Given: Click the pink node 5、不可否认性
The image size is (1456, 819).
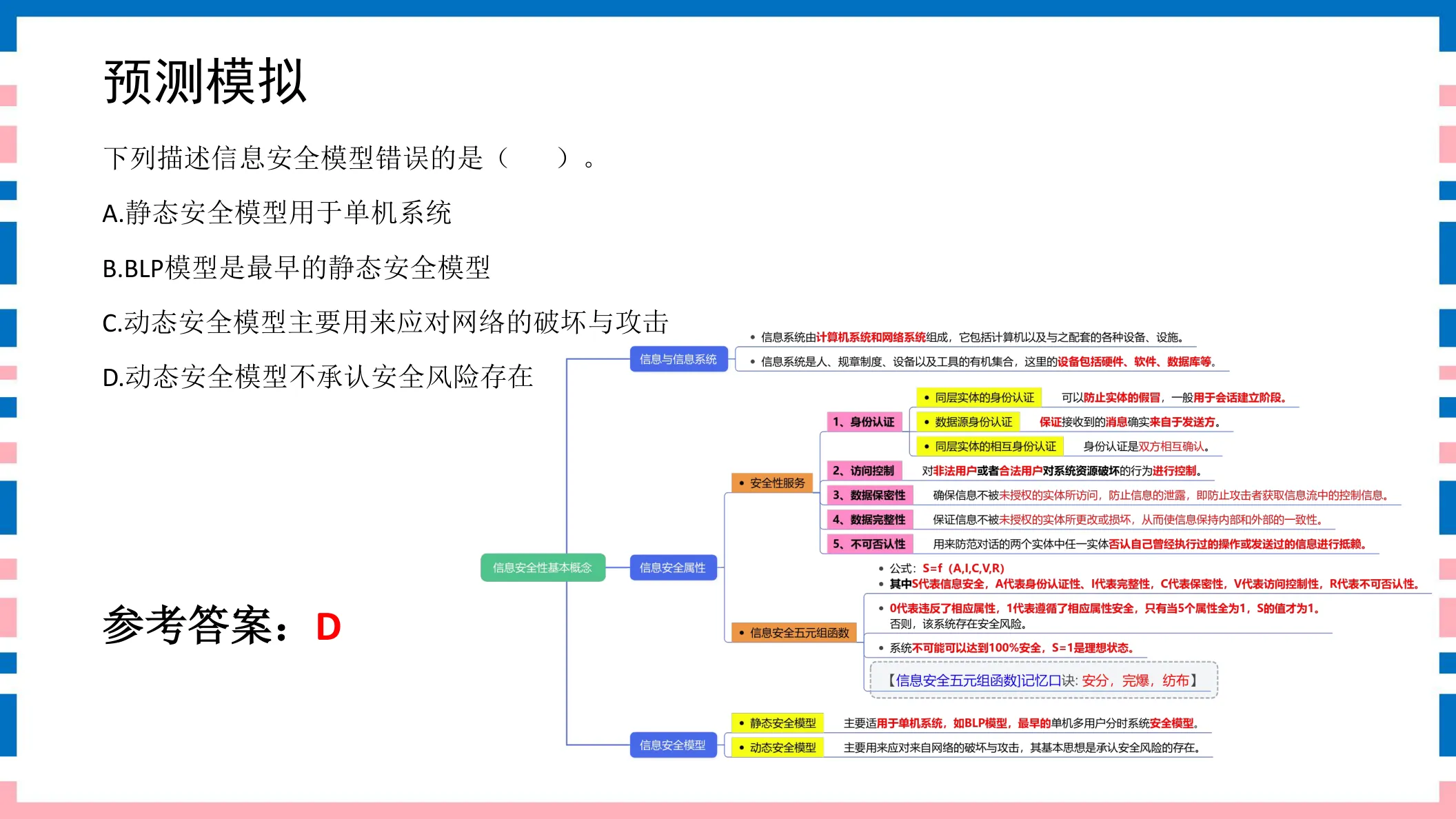Looking at the screenshot, I should pos(869,543).
